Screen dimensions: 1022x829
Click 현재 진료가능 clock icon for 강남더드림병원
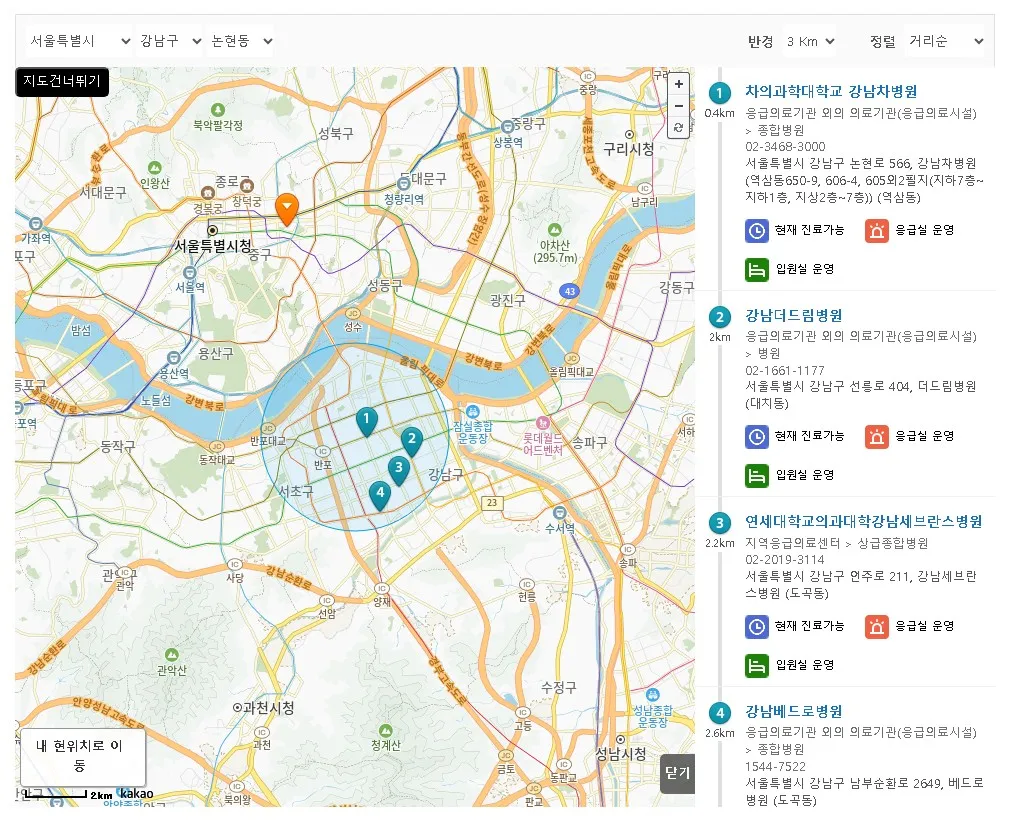[x=757, y=437]
